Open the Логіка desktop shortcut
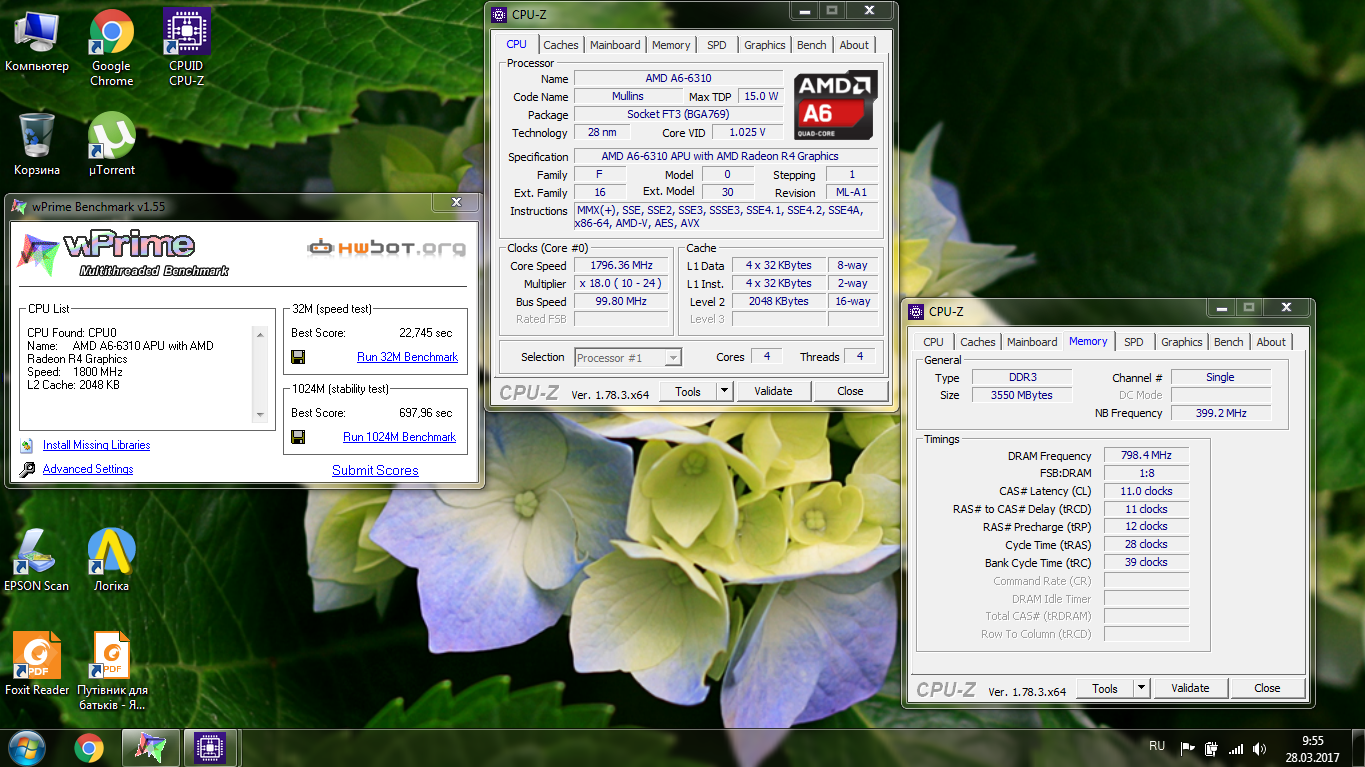The image size is (1365, 767). 111,560
